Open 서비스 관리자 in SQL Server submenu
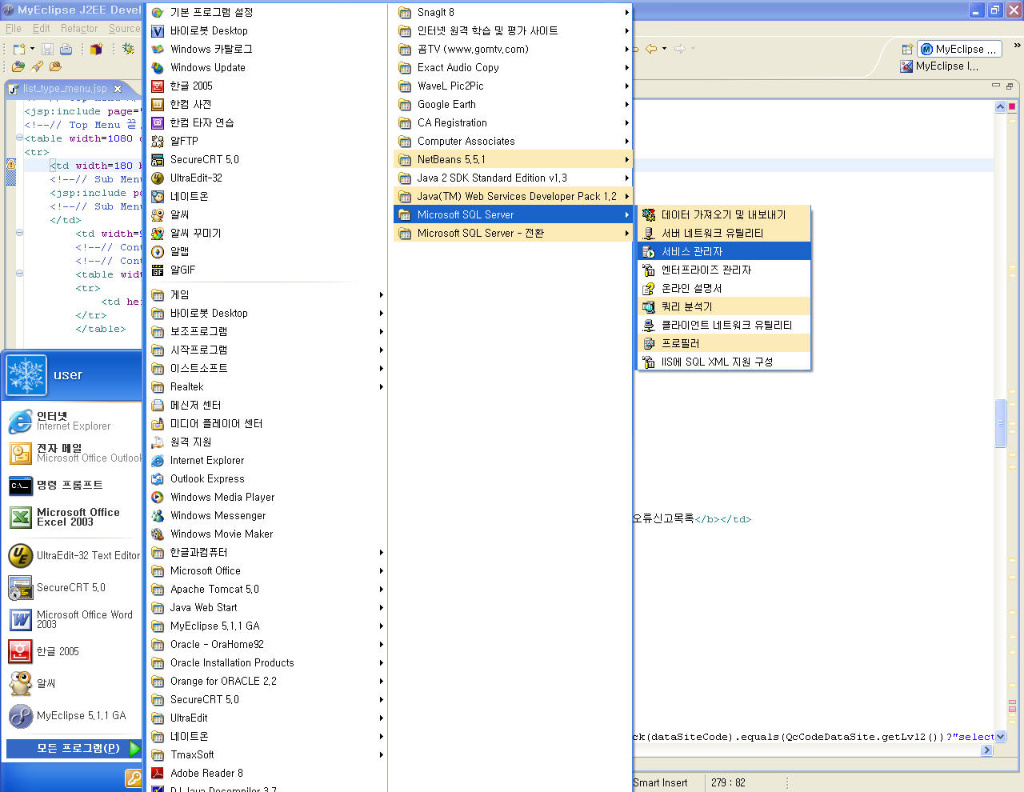1024x792 pixels. pos(724,251)
